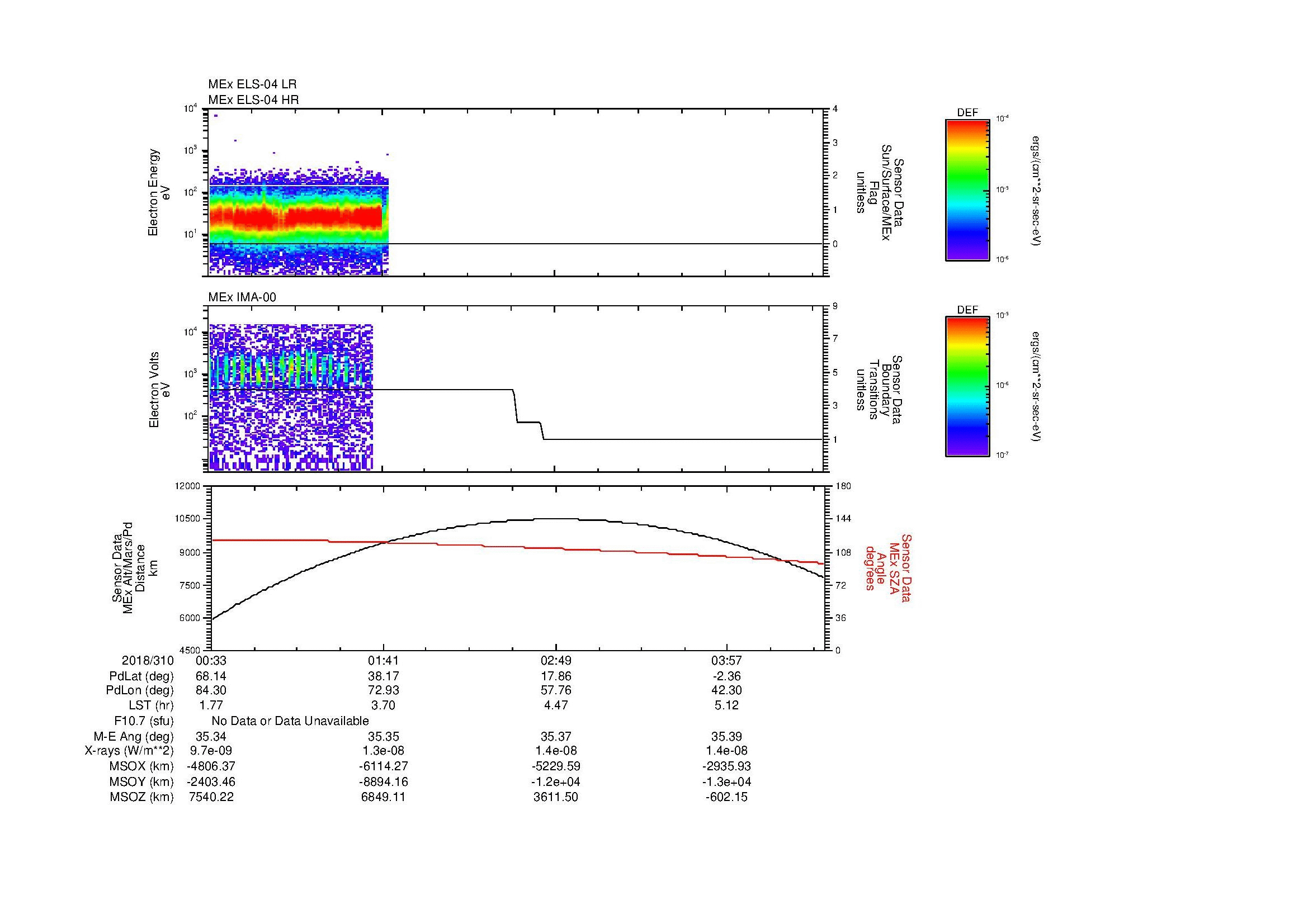1308x924 pixels.
Task: Click the lower DEF color bar
Action: tap(967, 387)
